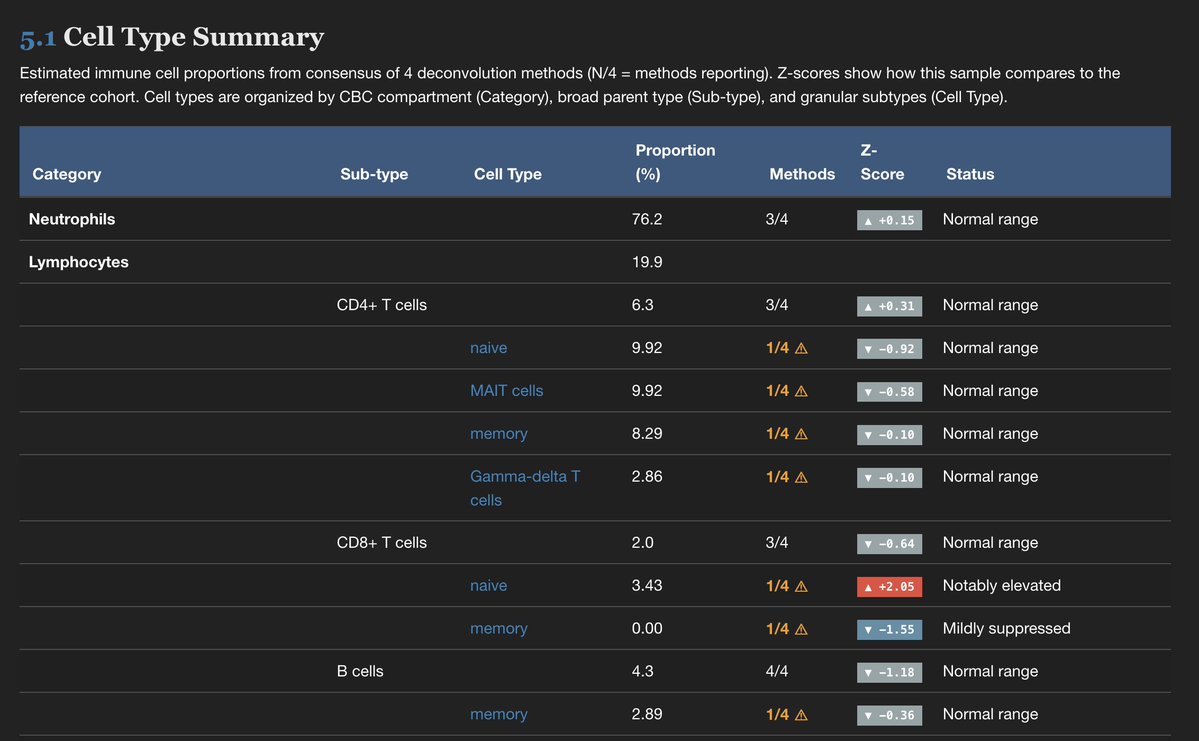Click the 76.2 proportion value
The height and width of the screenshot is (741, 1199).
647,219
